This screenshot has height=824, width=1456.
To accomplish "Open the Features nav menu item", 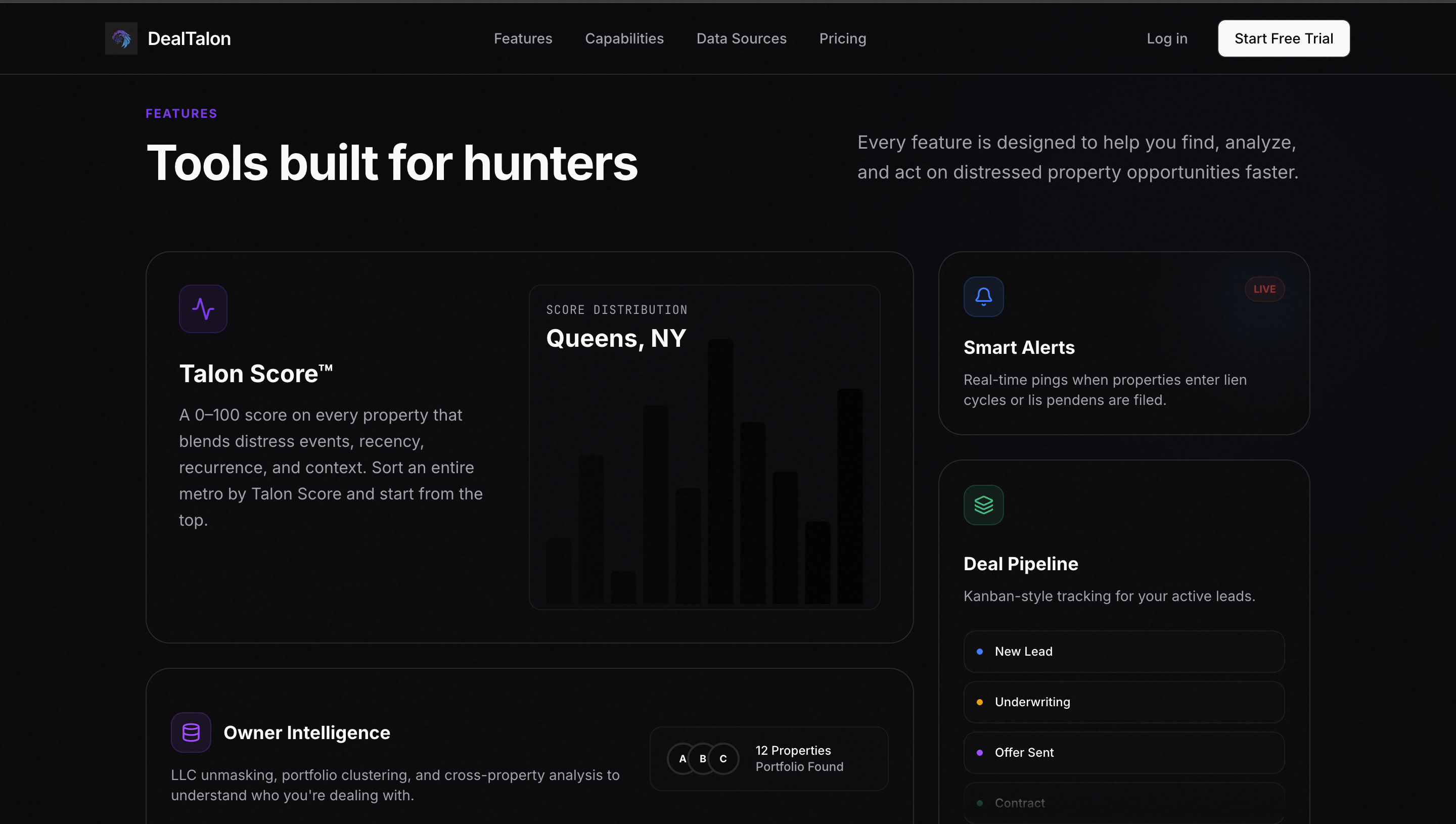I will tap(523, 38).
